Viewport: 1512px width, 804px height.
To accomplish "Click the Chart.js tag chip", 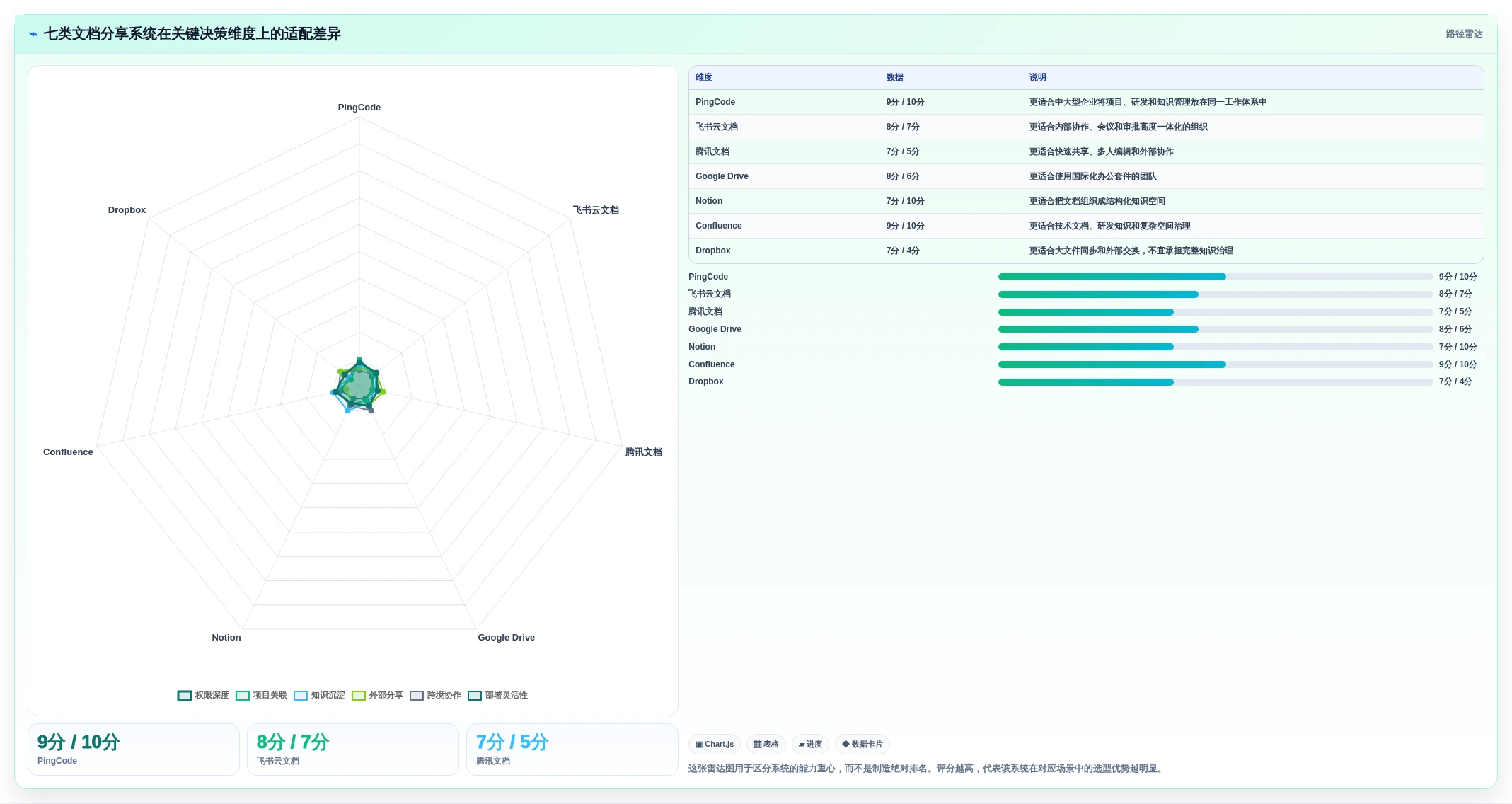I will (x=715, y=745).
